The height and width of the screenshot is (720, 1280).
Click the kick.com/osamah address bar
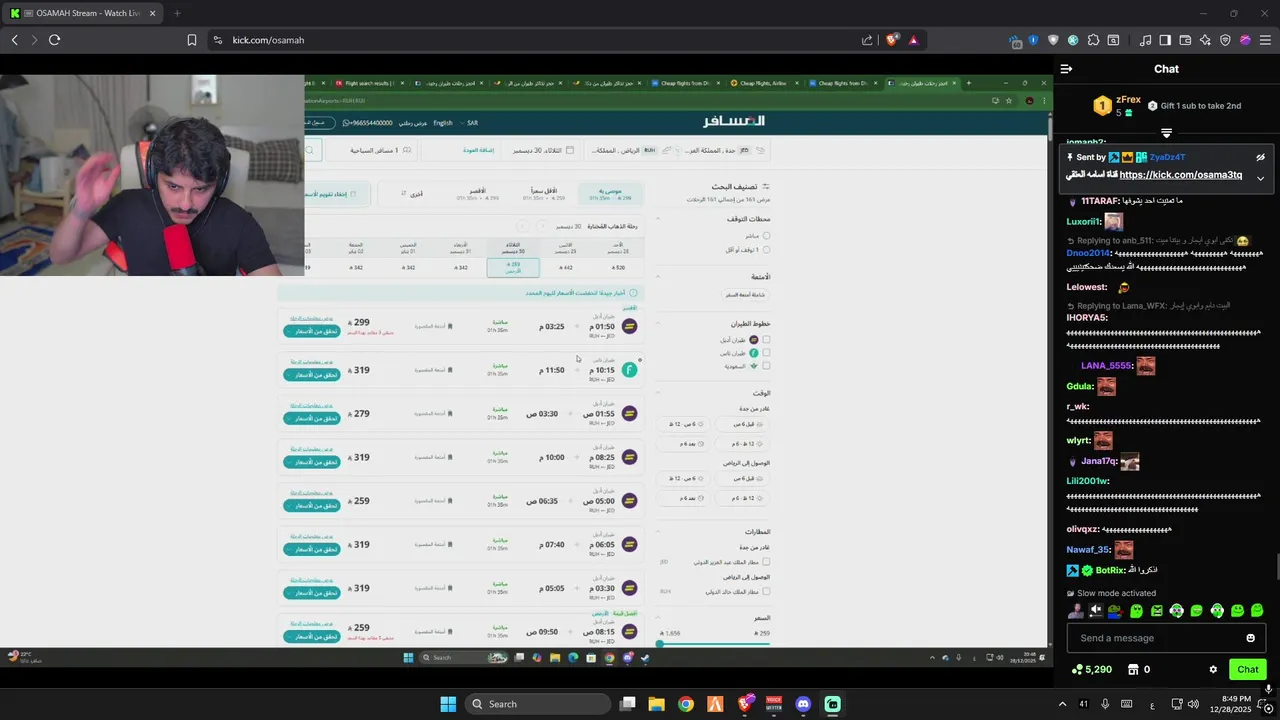[540, 40]
